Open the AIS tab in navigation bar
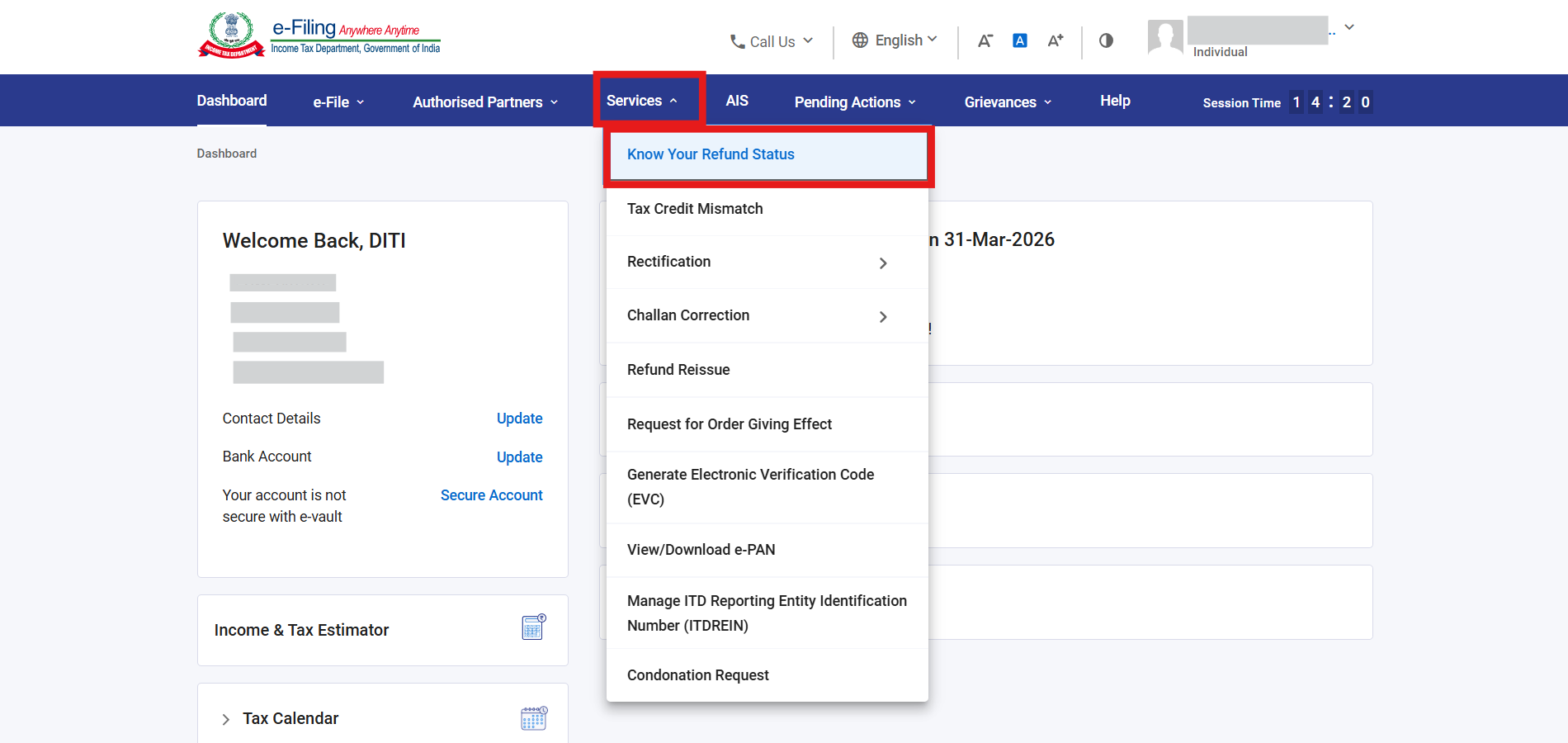Viewport: 1568px width, 743px height. [737, 101]
